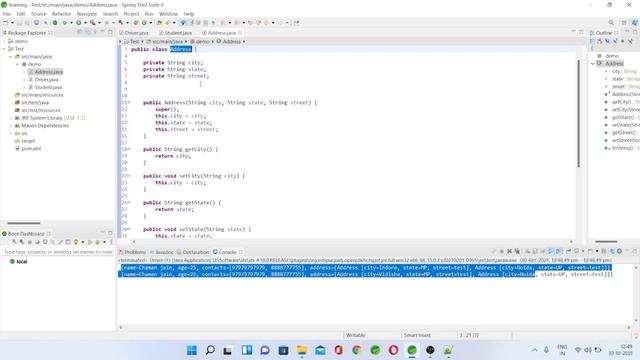Select the getCity() method in Outline
Image resolution: width=640 pixels, height=360 pixels.
[x=621, y=102]
